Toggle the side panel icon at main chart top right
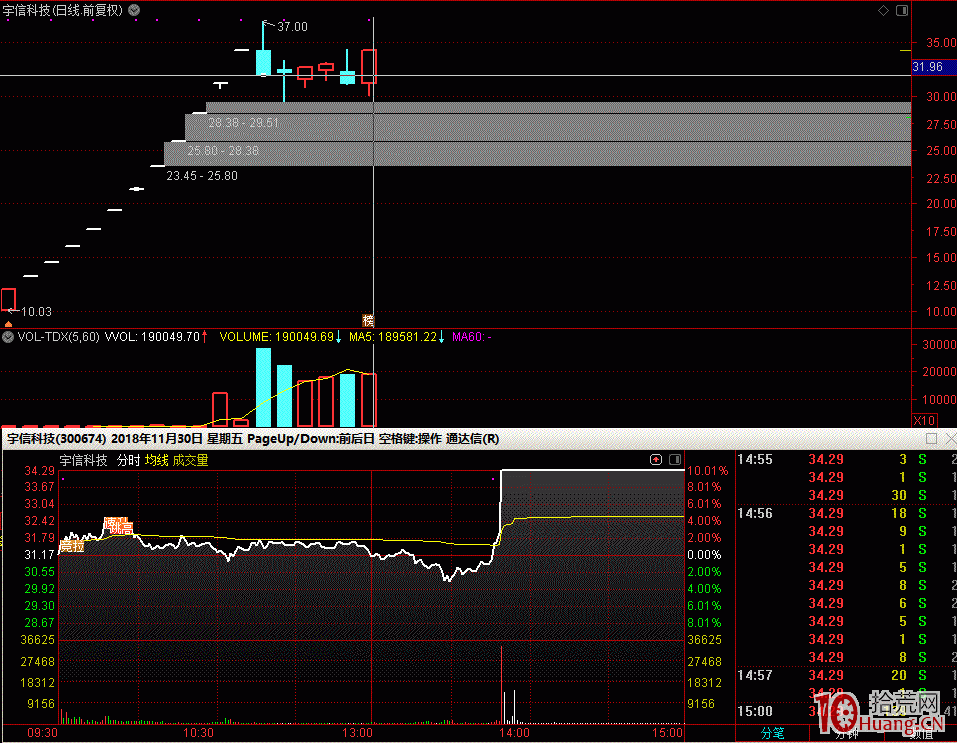The image size is (957, 743). coord(904,11)
